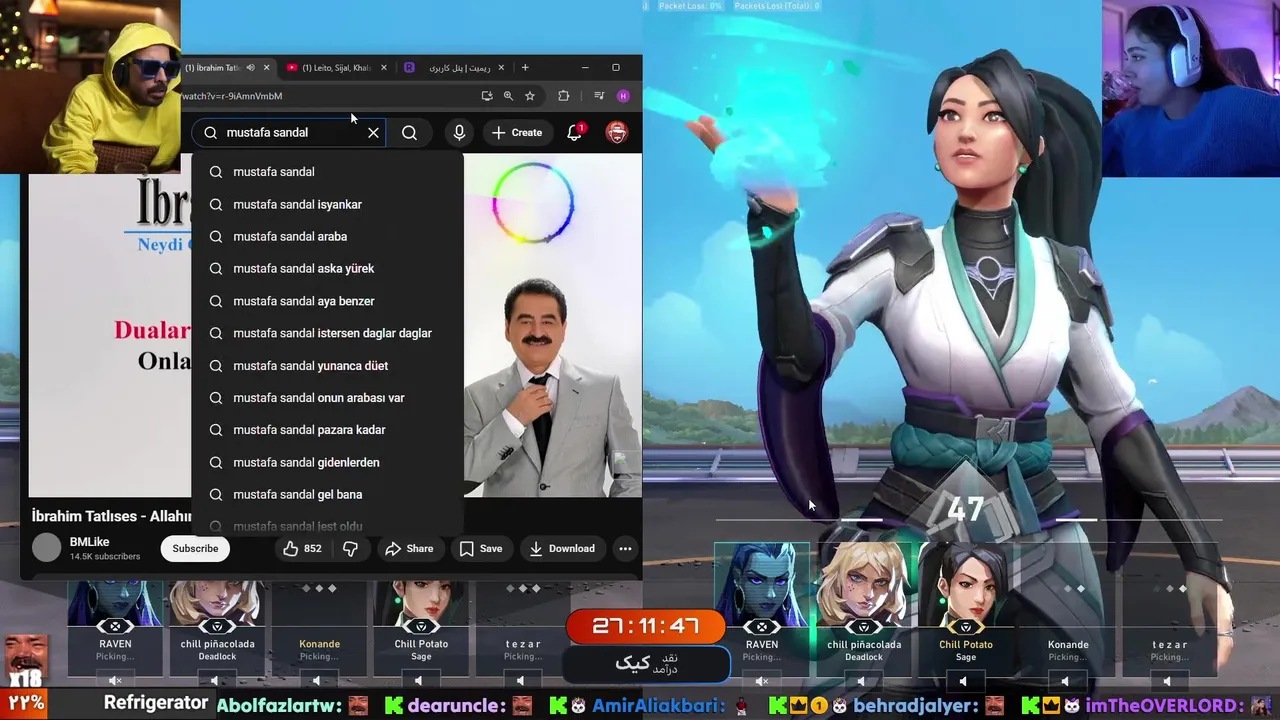The width and height of the screenshot is (1280, 720).
Task: Mute tezar voice icon below YouTube window
Action: (x=521, y=681)
